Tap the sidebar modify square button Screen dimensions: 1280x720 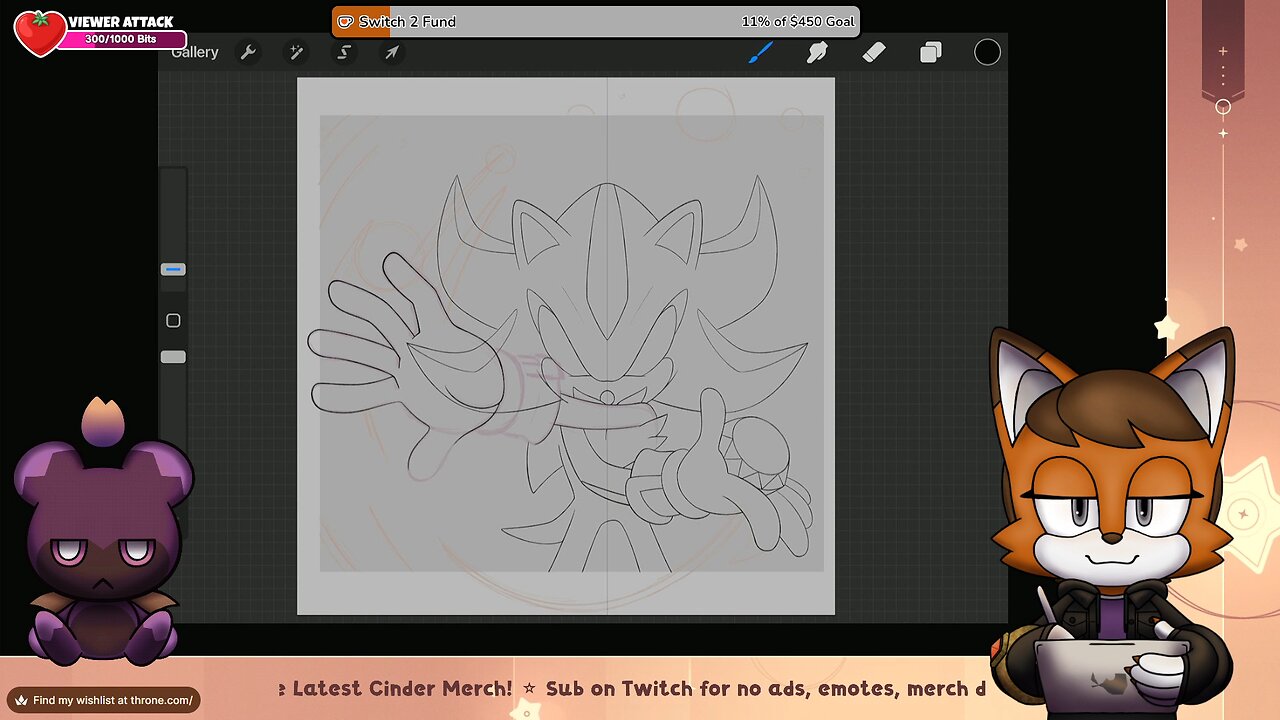tap(173, 320)
